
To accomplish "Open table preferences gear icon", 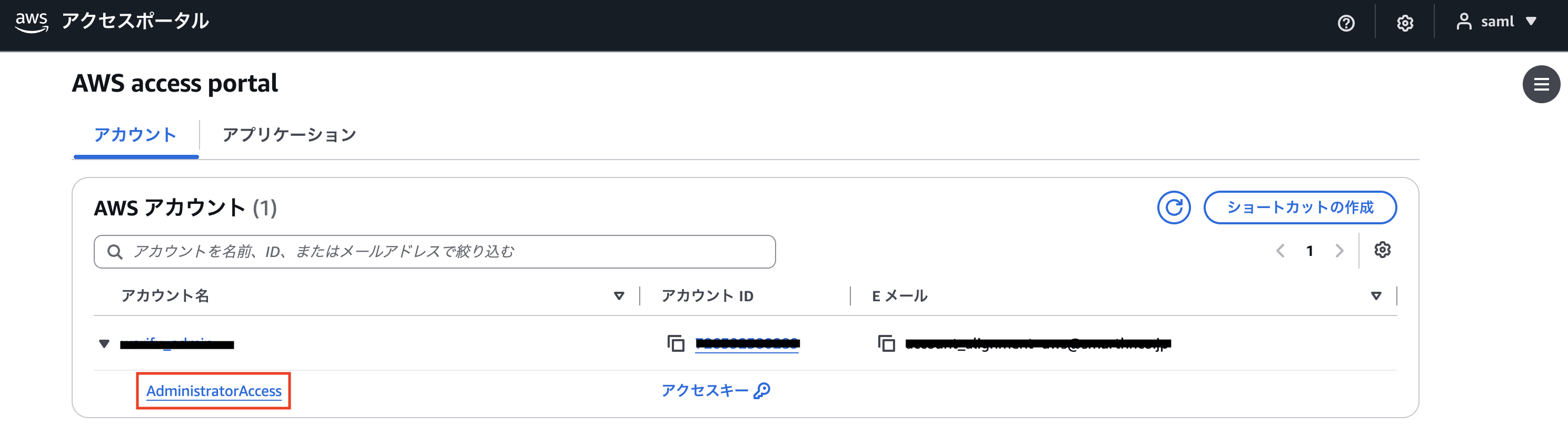I will tap(1382, 250).
